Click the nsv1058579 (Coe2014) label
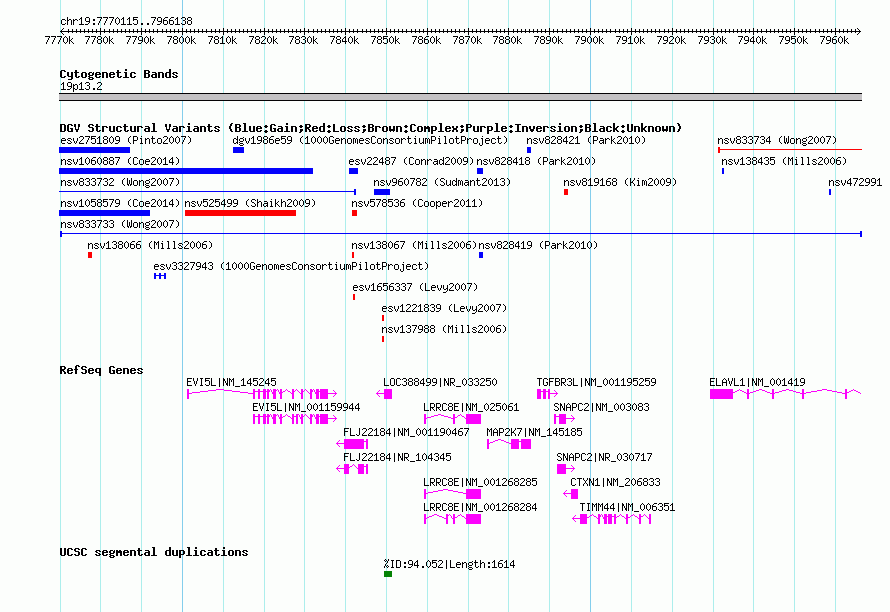Image resolution: width=890 pixels, height=612 pixels. [120, 203]
